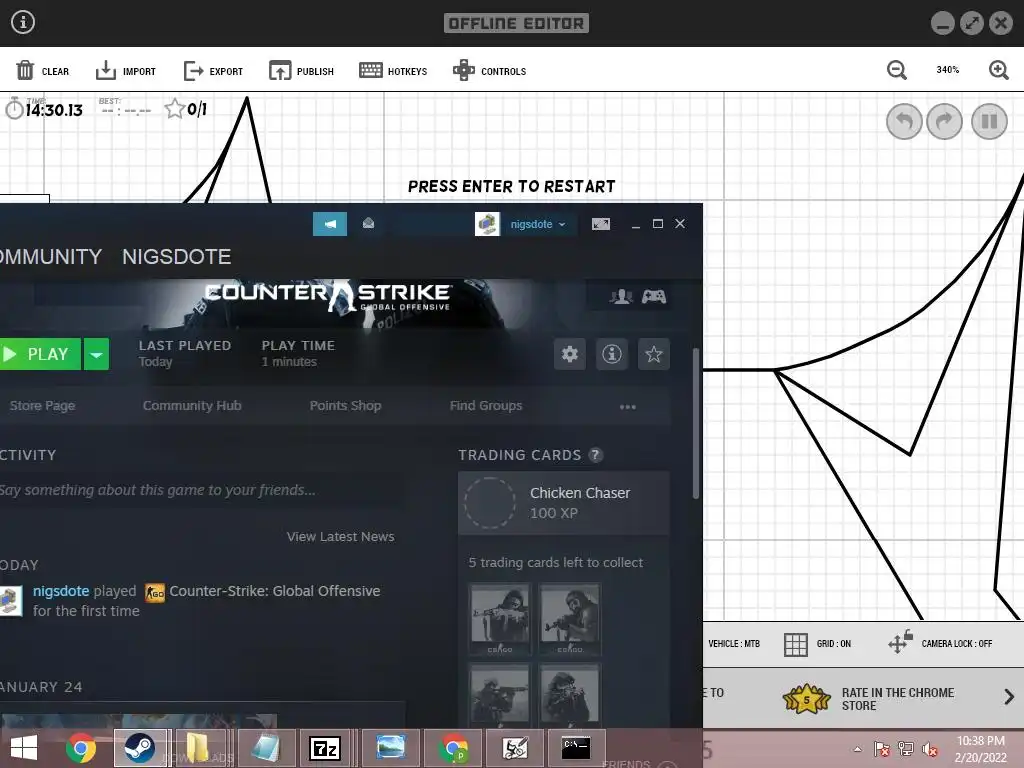Click the 14:30.13 timer readout
Screen dimensions: 1024x768
[54, 110]
